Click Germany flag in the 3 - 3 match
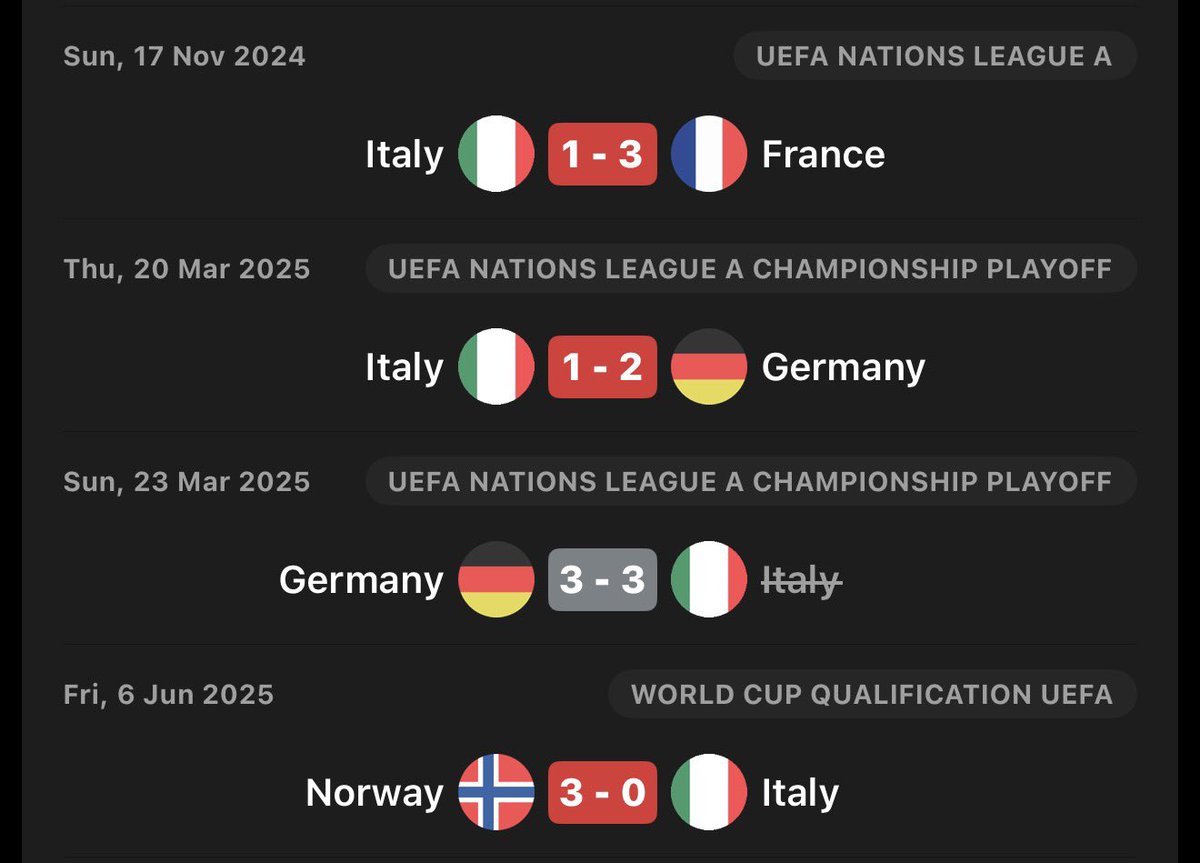 [x=496, y=580]
